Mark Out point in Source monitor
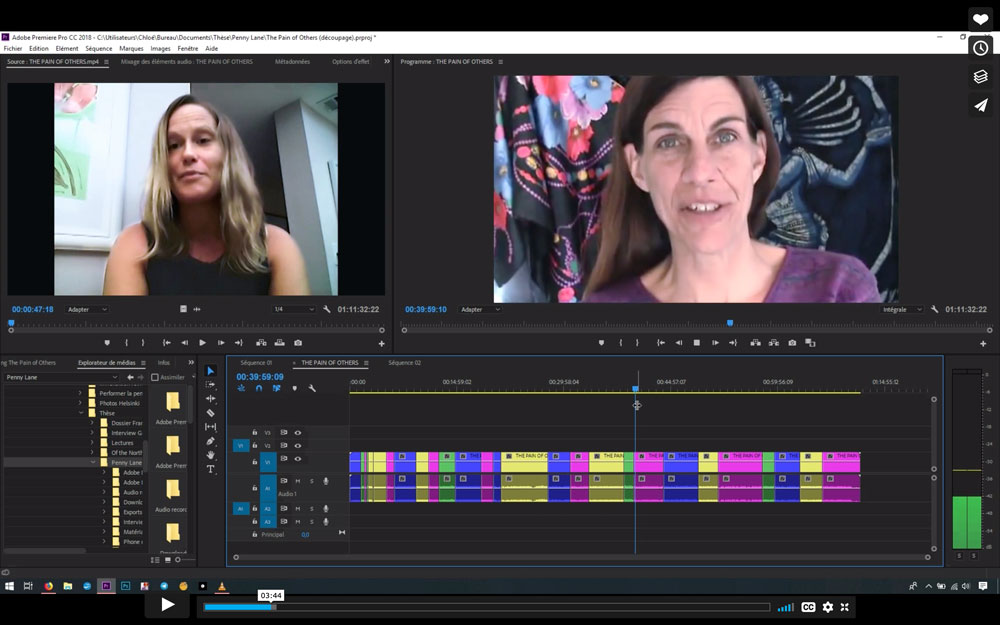The height and width of the screenshot is (625, 1000). [x=143, y=343]
